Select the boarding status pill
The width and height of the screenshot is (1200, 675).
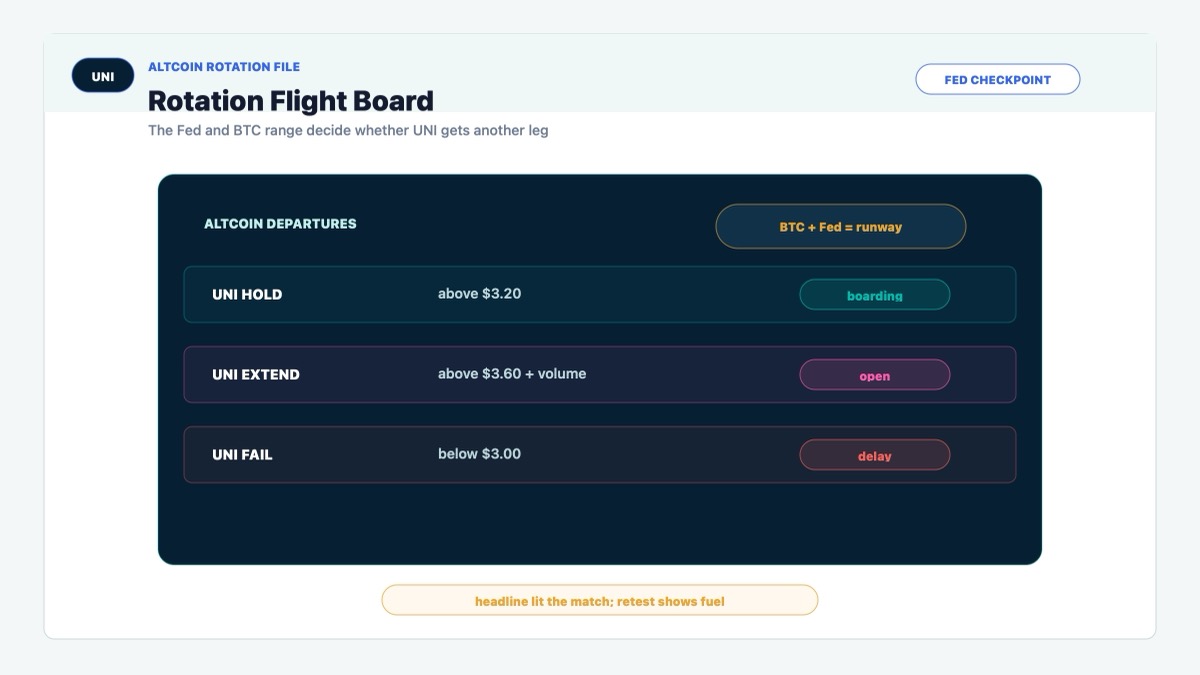(874, 295)
